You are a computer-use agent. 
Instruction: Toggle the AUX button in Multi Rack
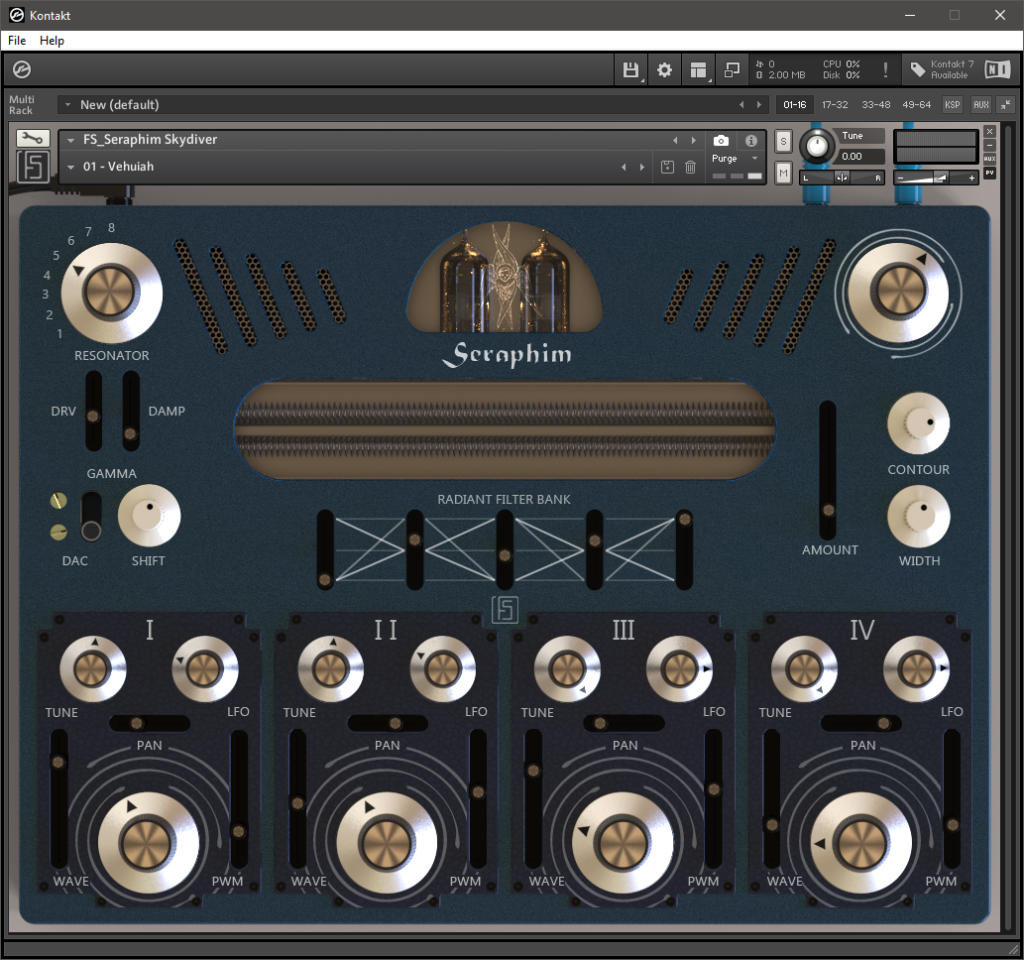point(981,104)
